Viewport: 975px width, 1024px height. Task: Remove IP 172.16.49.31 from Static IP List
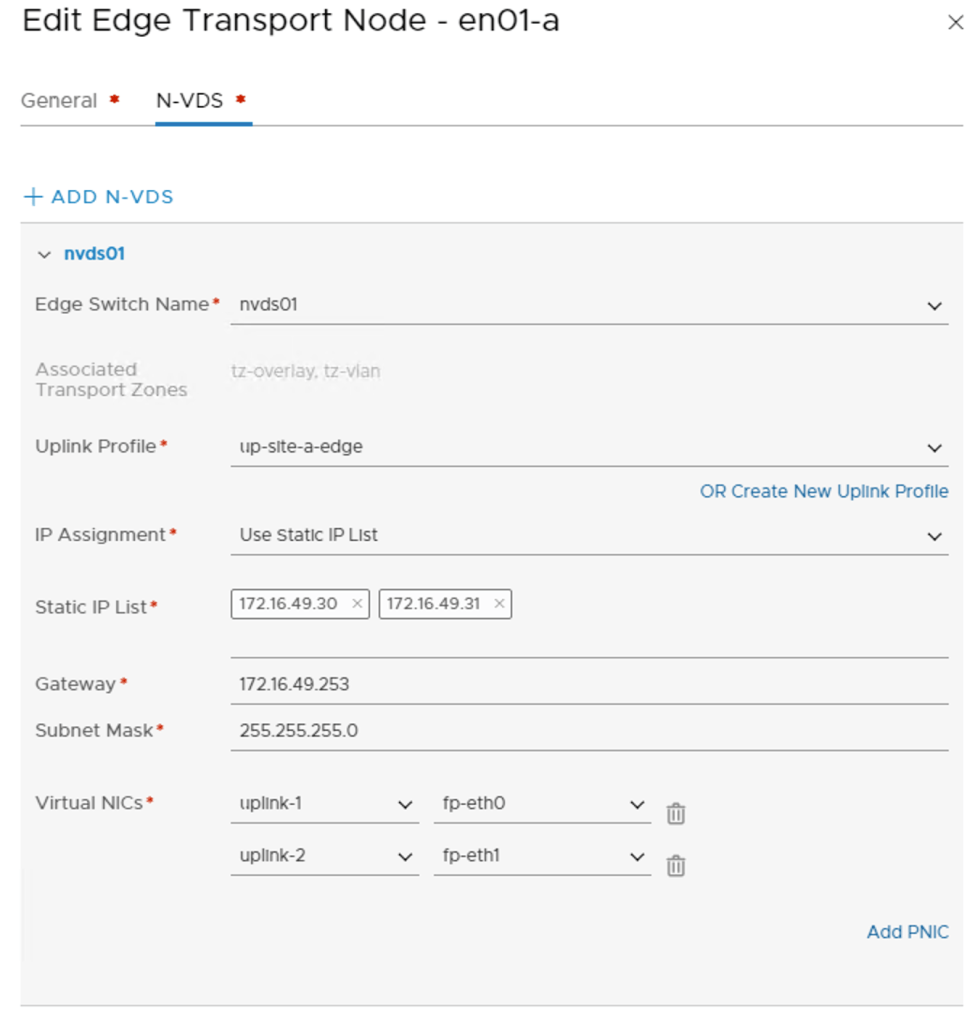500,603
